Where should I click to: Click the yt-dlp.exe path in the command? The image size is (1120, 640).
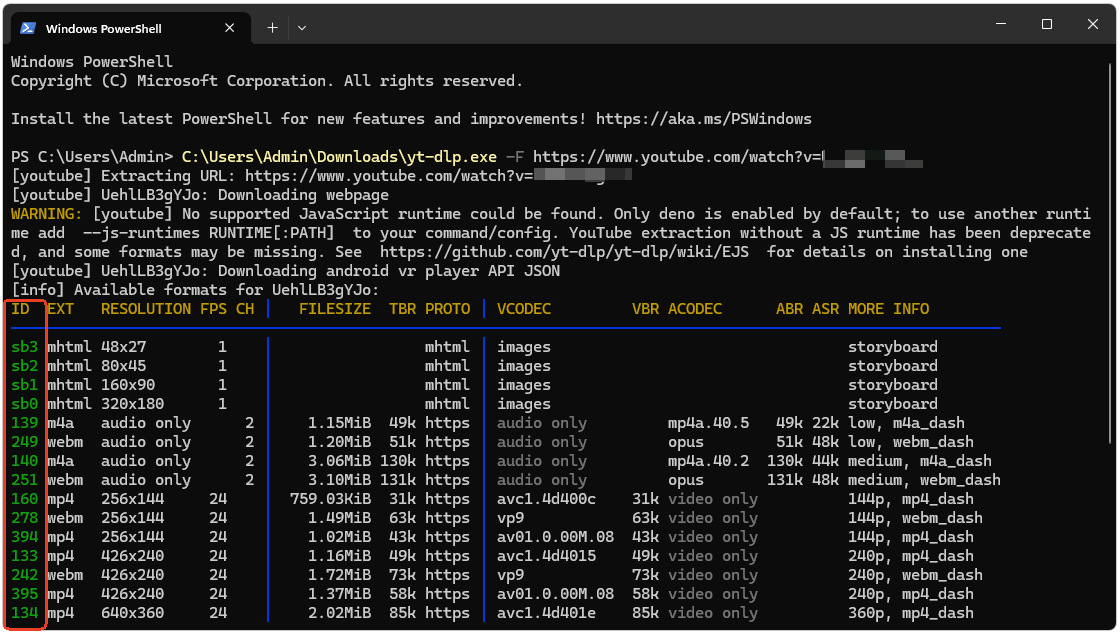pyautogui.click(x=339, y=157)
